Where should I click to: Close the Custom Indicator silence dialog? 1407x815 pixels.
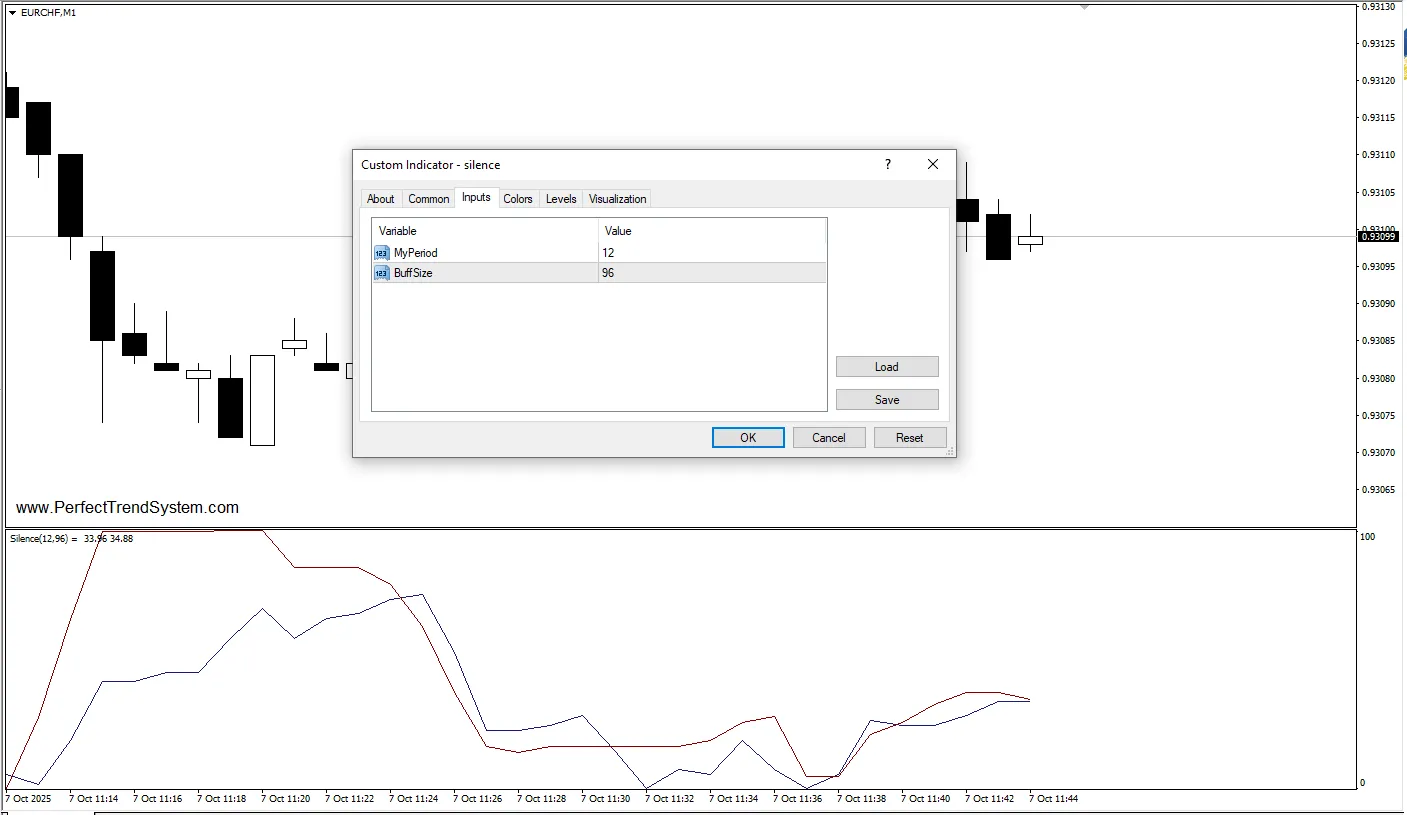coord(932,165)
